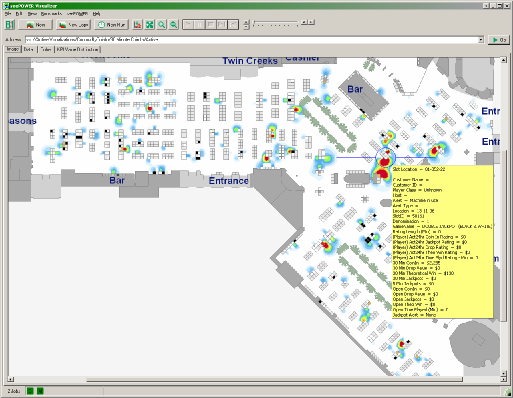Viewport: 513px width, 398px height.
Task: Click the zoom in magnifier icon
Action: (x=162, y=25)
